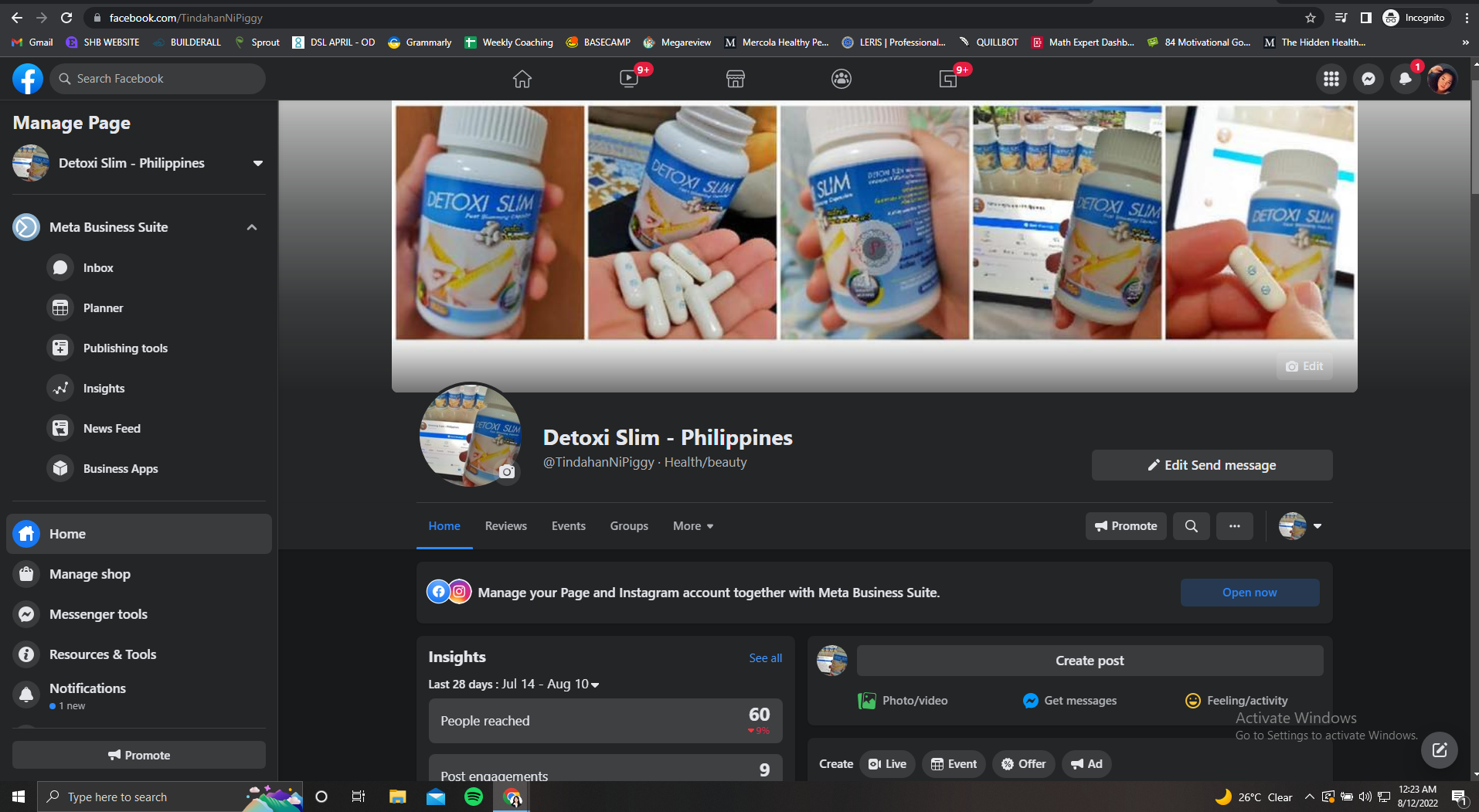This screenshot has height=812, width=1479.
Task: Open Insights from the sidebar
Action: click(104, 388)
